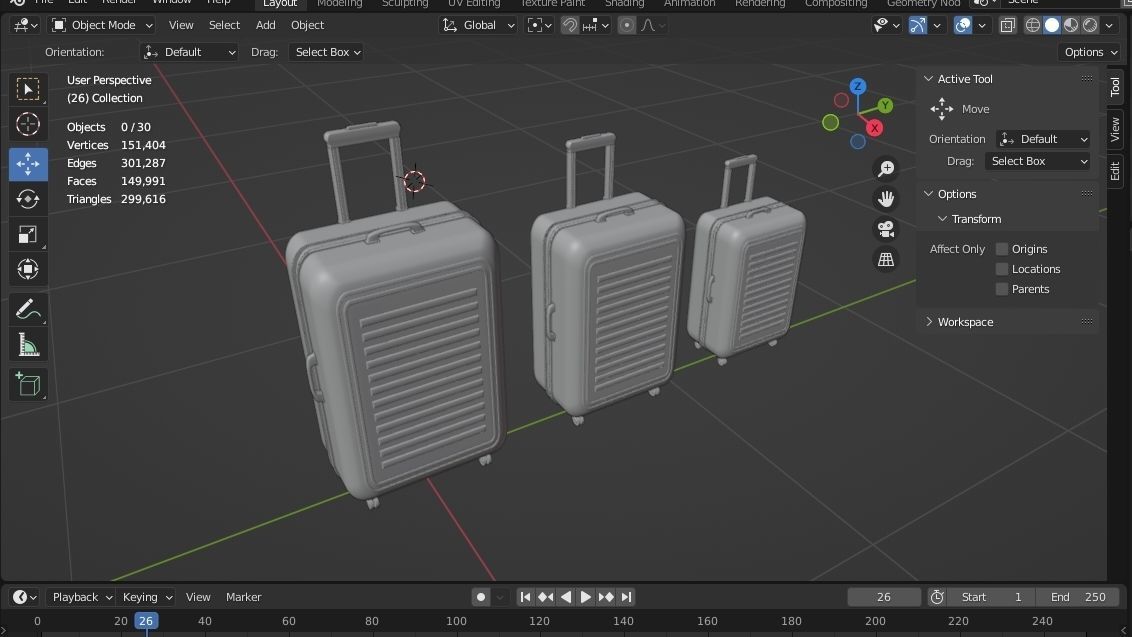The image size is (1132, 637).
Task: Open the Object Mode dropdown
Action: coord(103,25)
